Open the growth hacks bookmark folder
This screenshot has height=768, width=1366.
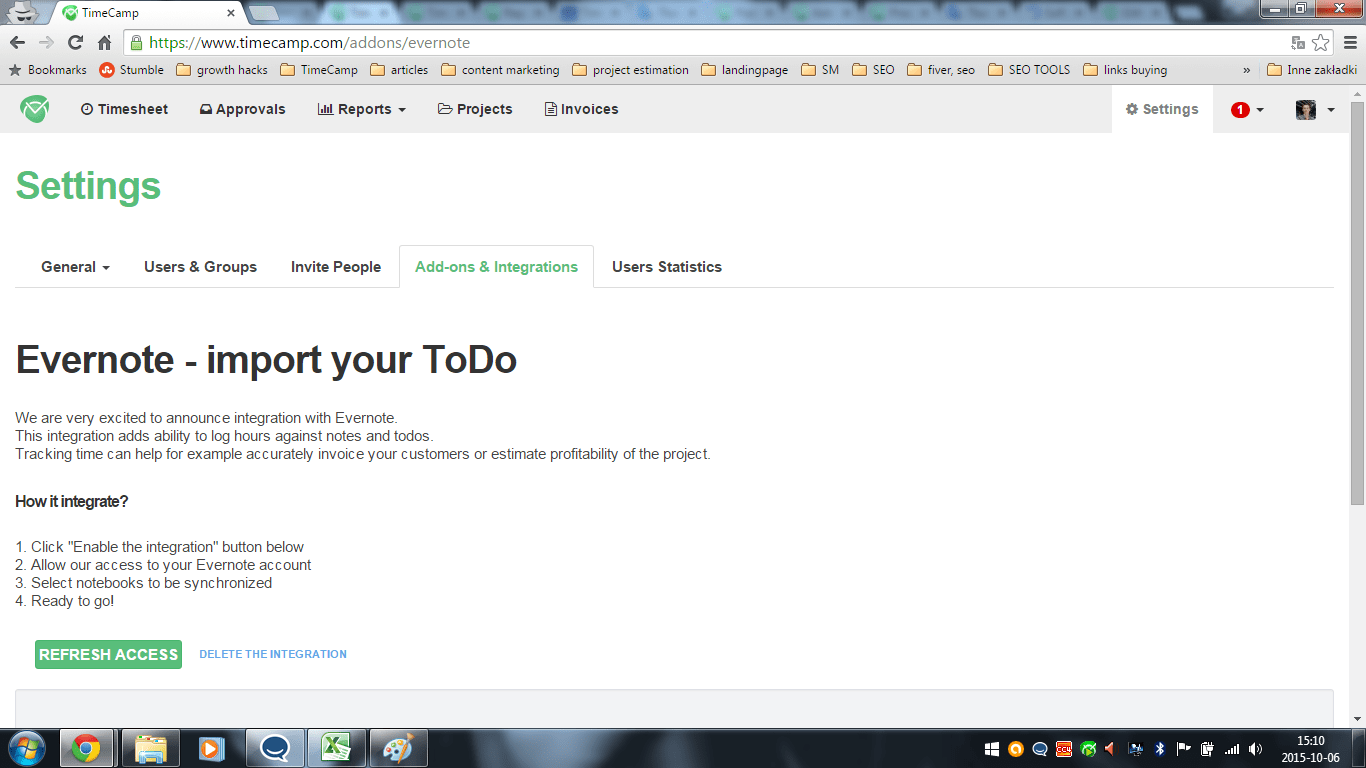pyautogui.click(x=222, y=70)
